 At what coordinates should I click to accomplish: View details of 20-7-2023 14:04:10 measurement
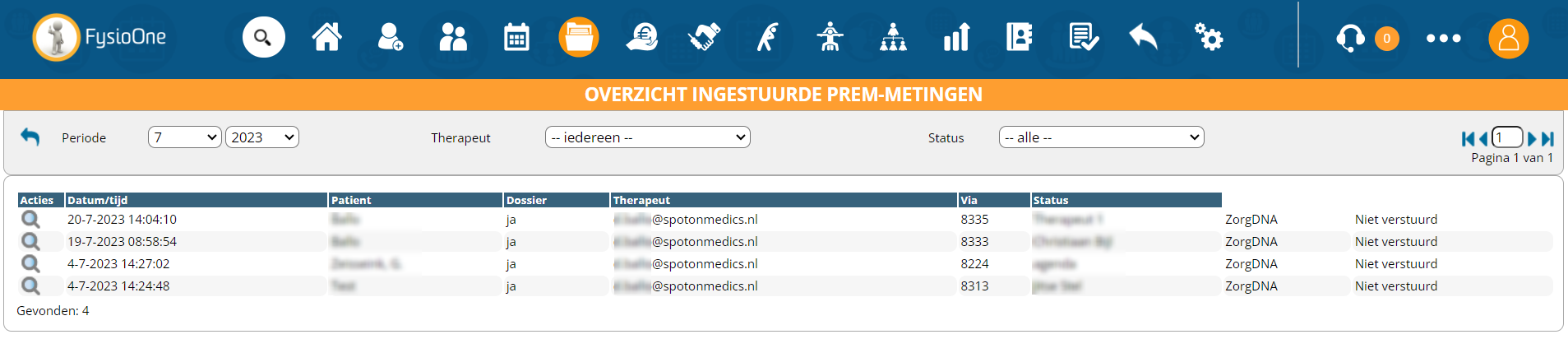[30, 220]
